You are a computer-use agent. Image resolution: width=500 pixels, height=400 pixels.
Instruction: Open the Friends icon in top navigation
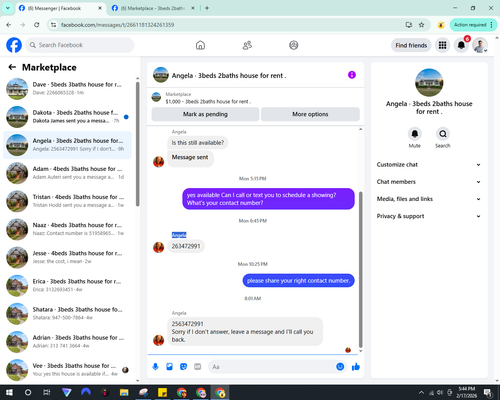click(x=247, y=45)
